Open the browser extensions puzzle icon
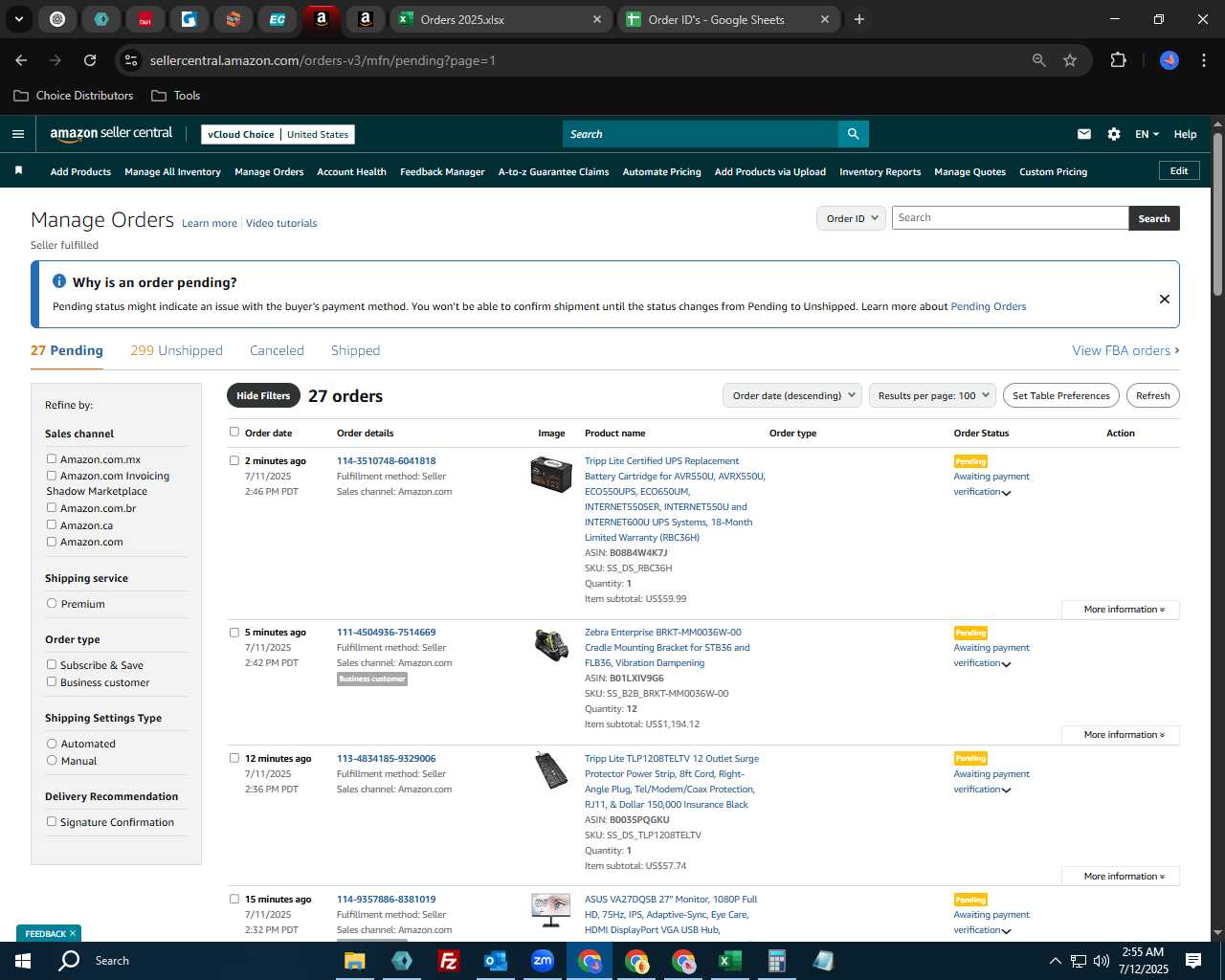Screen dimensions: 1225x980 [x=1118, y=60]
